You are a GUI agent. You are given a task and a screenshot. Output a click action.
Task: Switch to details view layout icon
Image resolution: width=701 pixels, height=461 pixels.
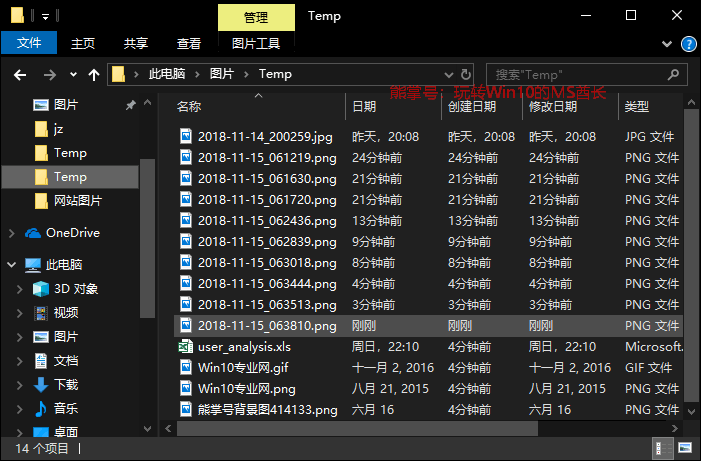663,448
